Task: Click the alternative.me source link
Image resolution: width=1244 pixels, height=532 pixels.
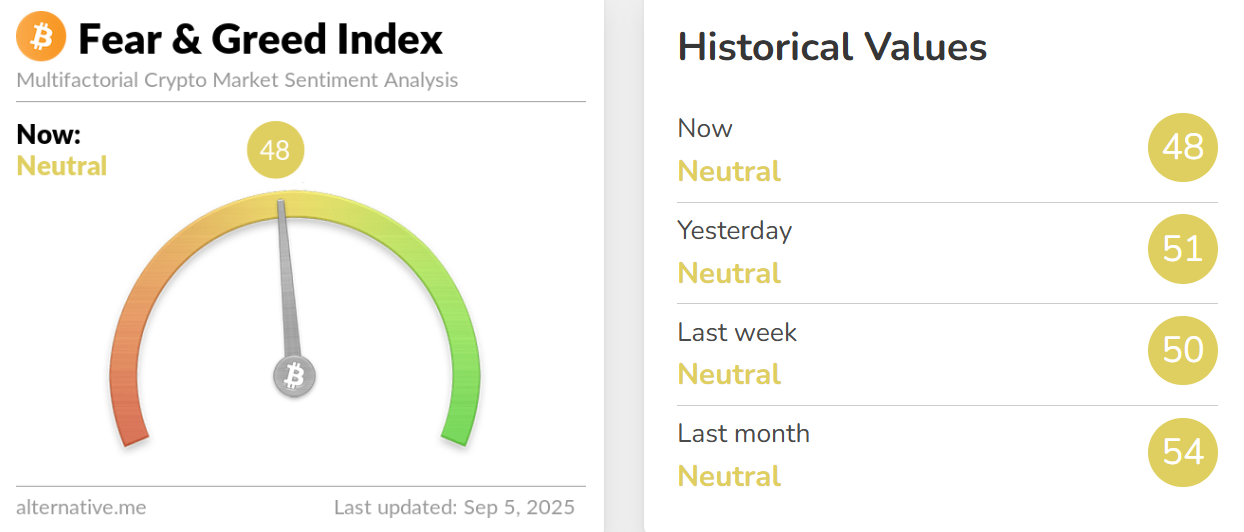Action: coord(81,507)
